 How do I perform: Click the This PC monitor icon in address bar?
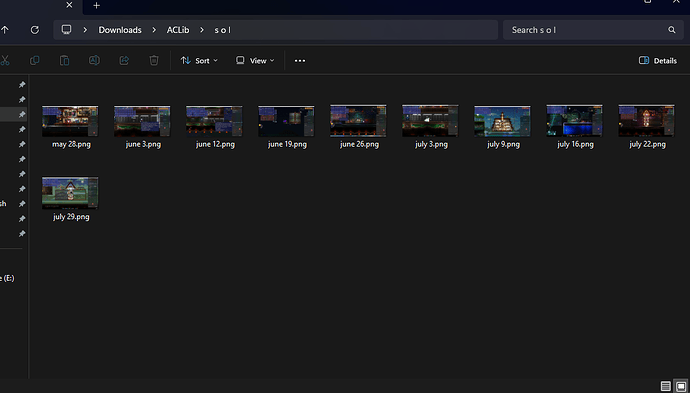point(66,29)
